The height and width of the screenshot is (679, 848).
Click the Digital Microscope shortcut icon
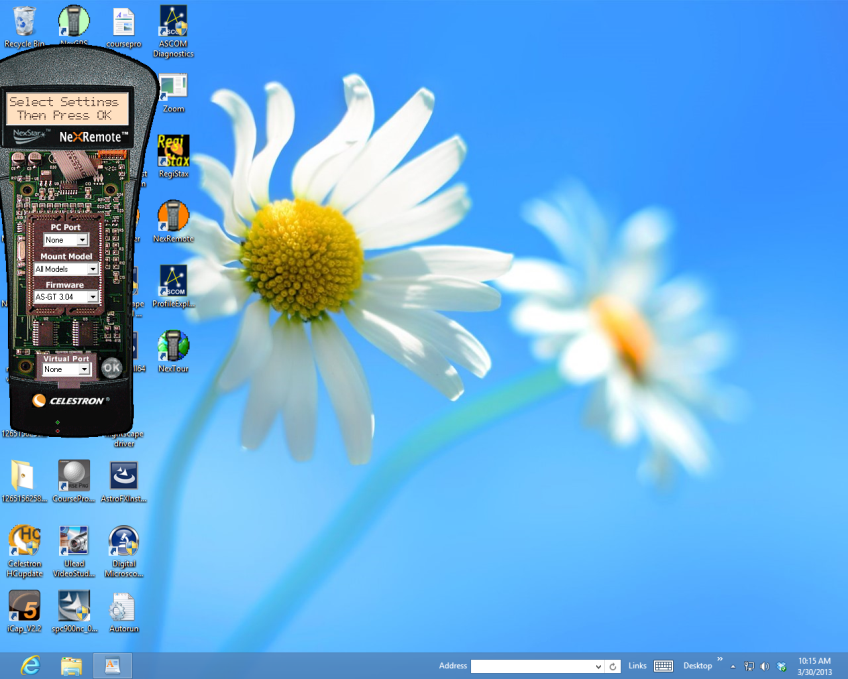pos(124,551)
